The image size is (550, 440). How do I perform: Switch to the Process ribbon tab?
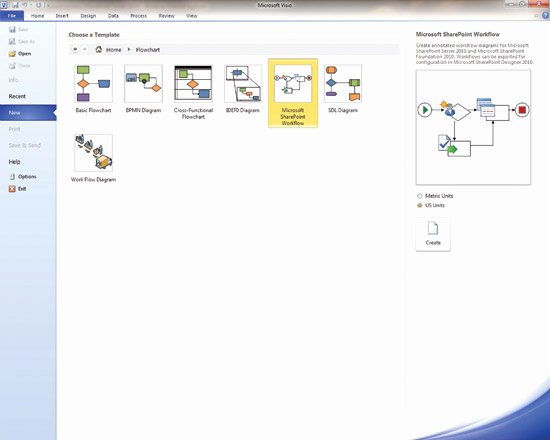pos(139,16)
